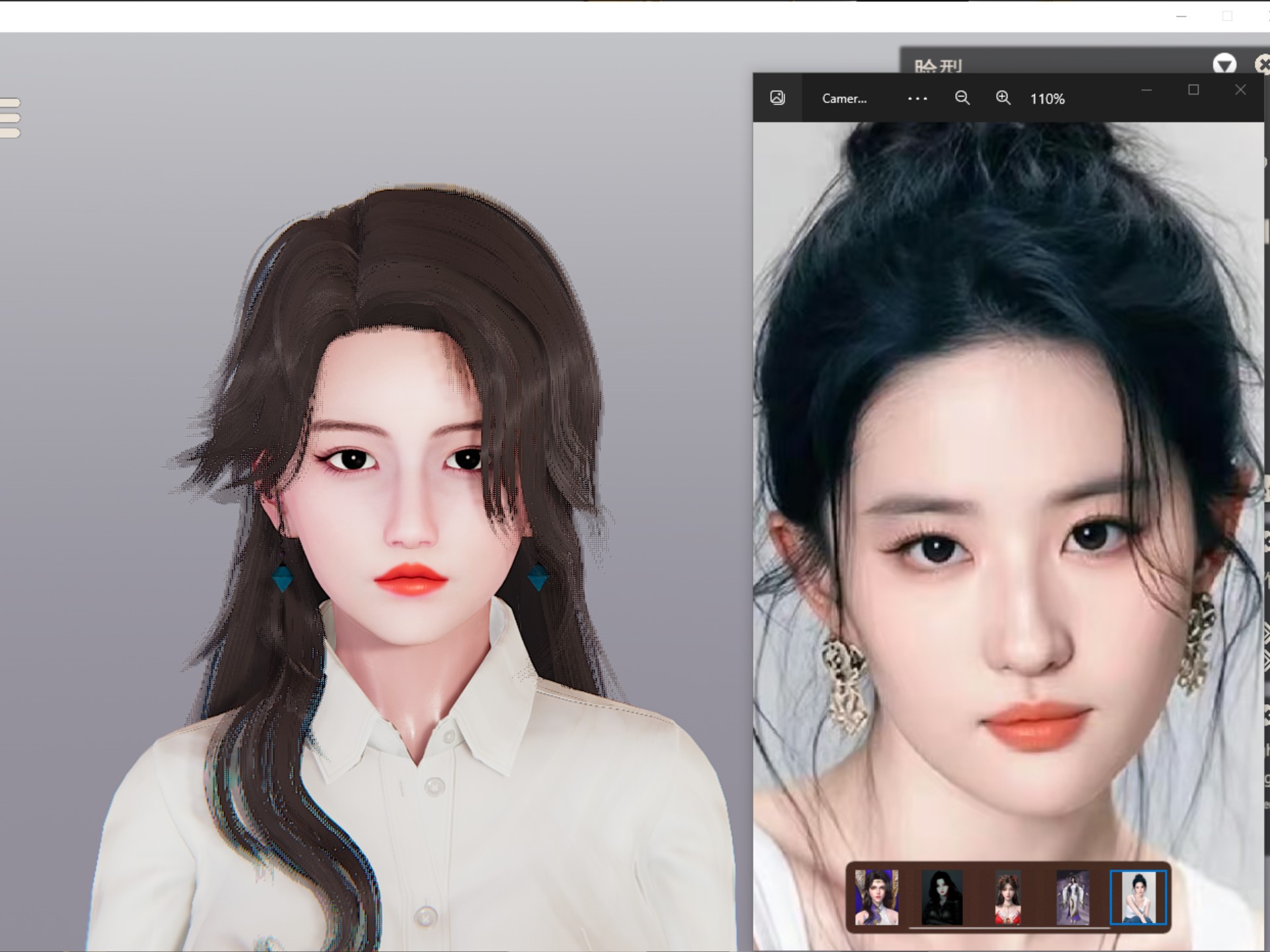Open the three-dot more options menu
This screenshot has height=952, width=1270.
917,99
